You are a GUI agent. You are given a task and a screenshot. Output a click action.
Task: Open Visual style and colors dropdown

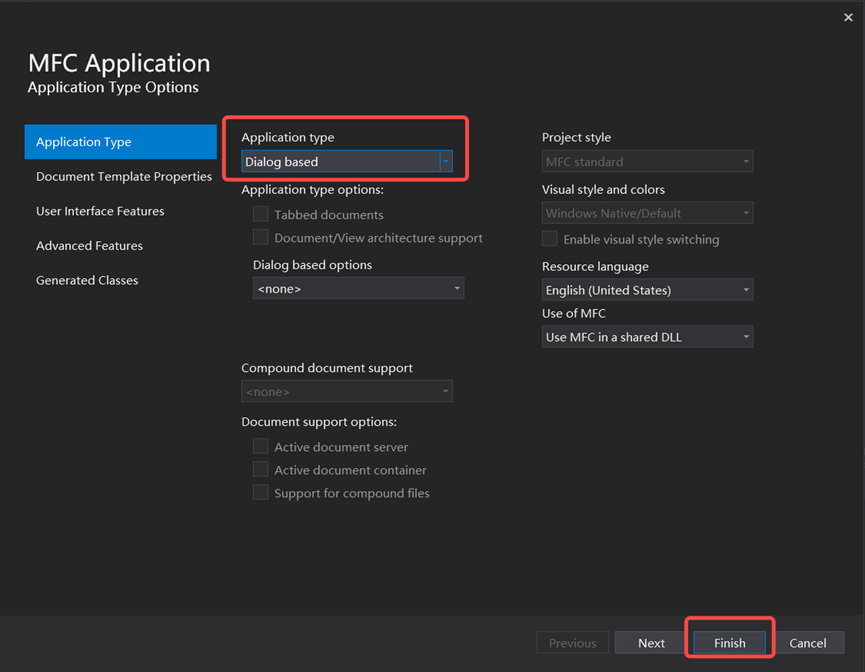click(x=647, y=213)
